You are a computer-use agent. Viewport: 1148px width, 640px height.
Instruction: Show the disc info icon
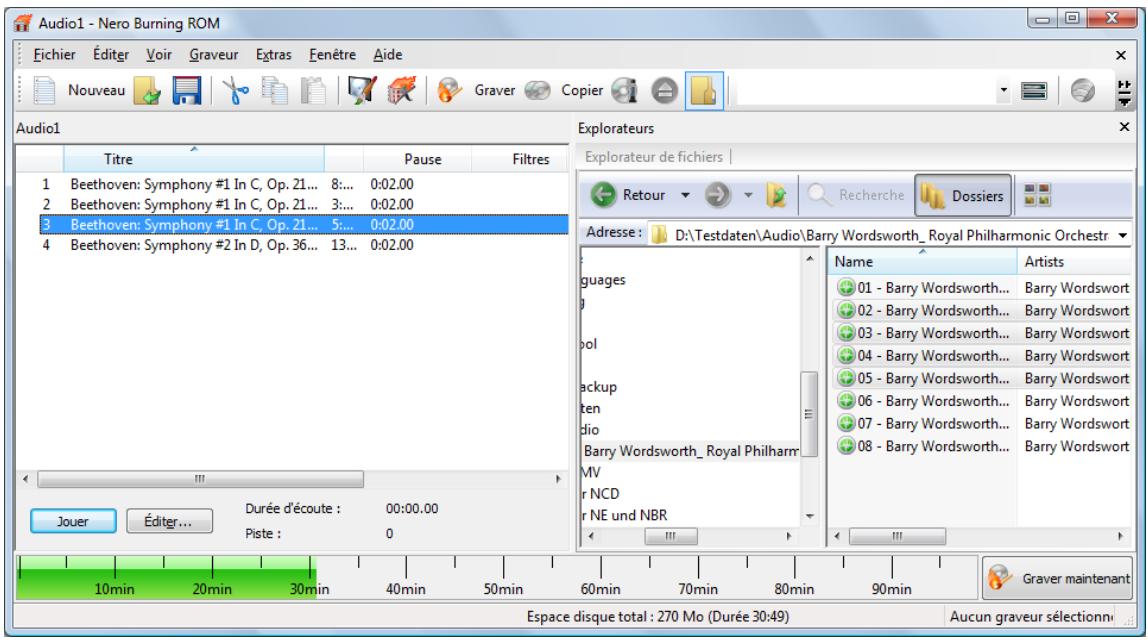[x=625, y=91]
